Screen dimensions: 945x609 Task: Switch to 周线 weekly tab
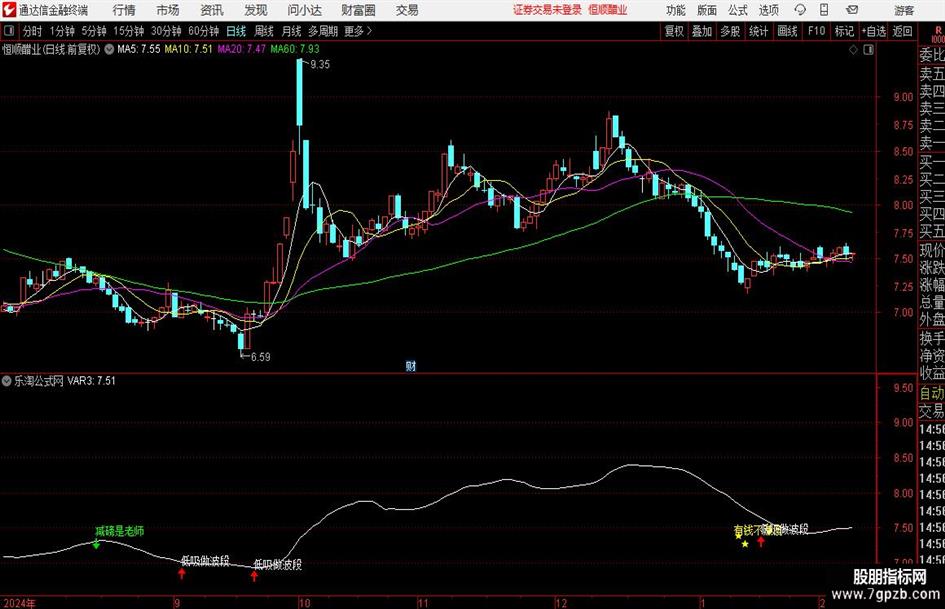click(x=264, y=31)
